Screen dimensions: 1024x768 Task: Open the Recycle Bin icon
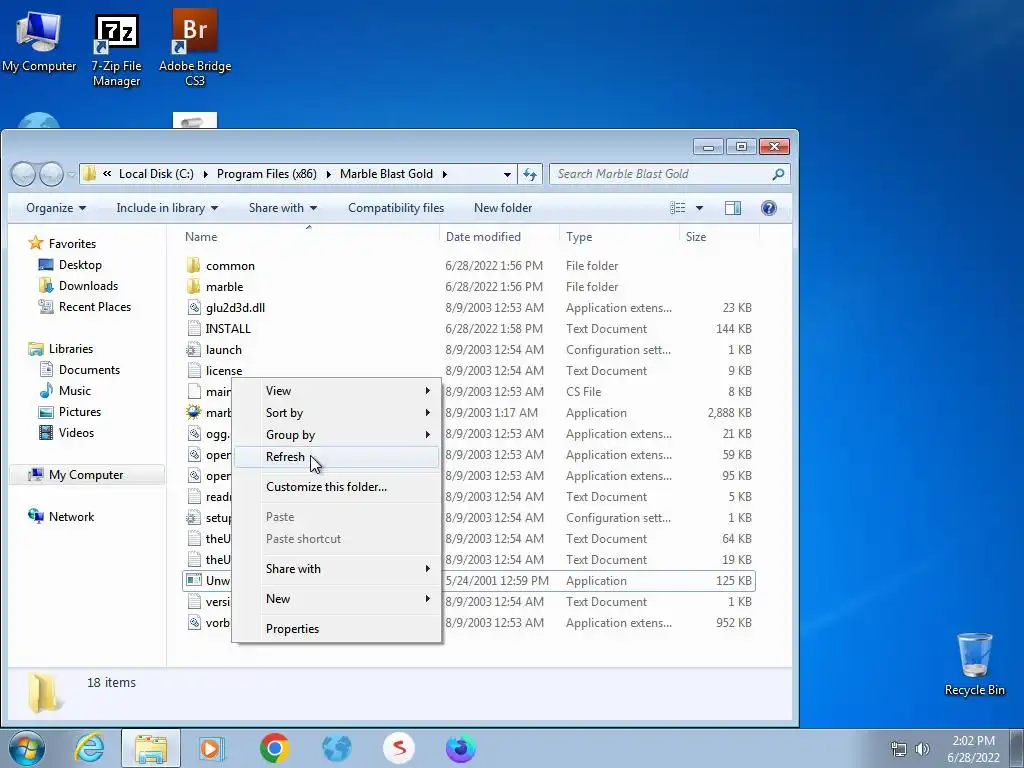[974, 664]
